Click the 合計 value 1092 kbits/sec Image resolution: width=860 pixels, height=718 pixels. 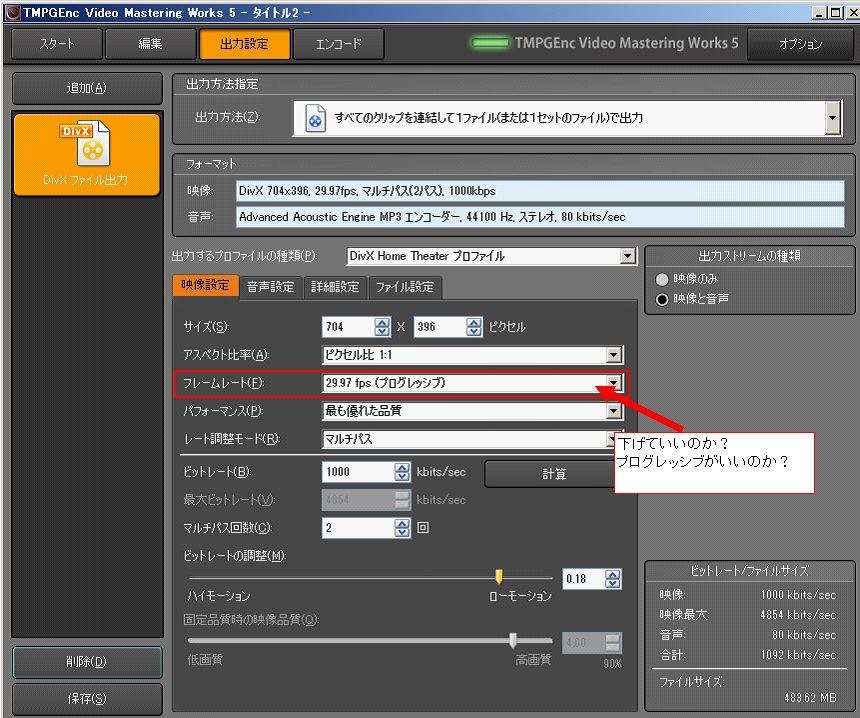pos(798,654)
